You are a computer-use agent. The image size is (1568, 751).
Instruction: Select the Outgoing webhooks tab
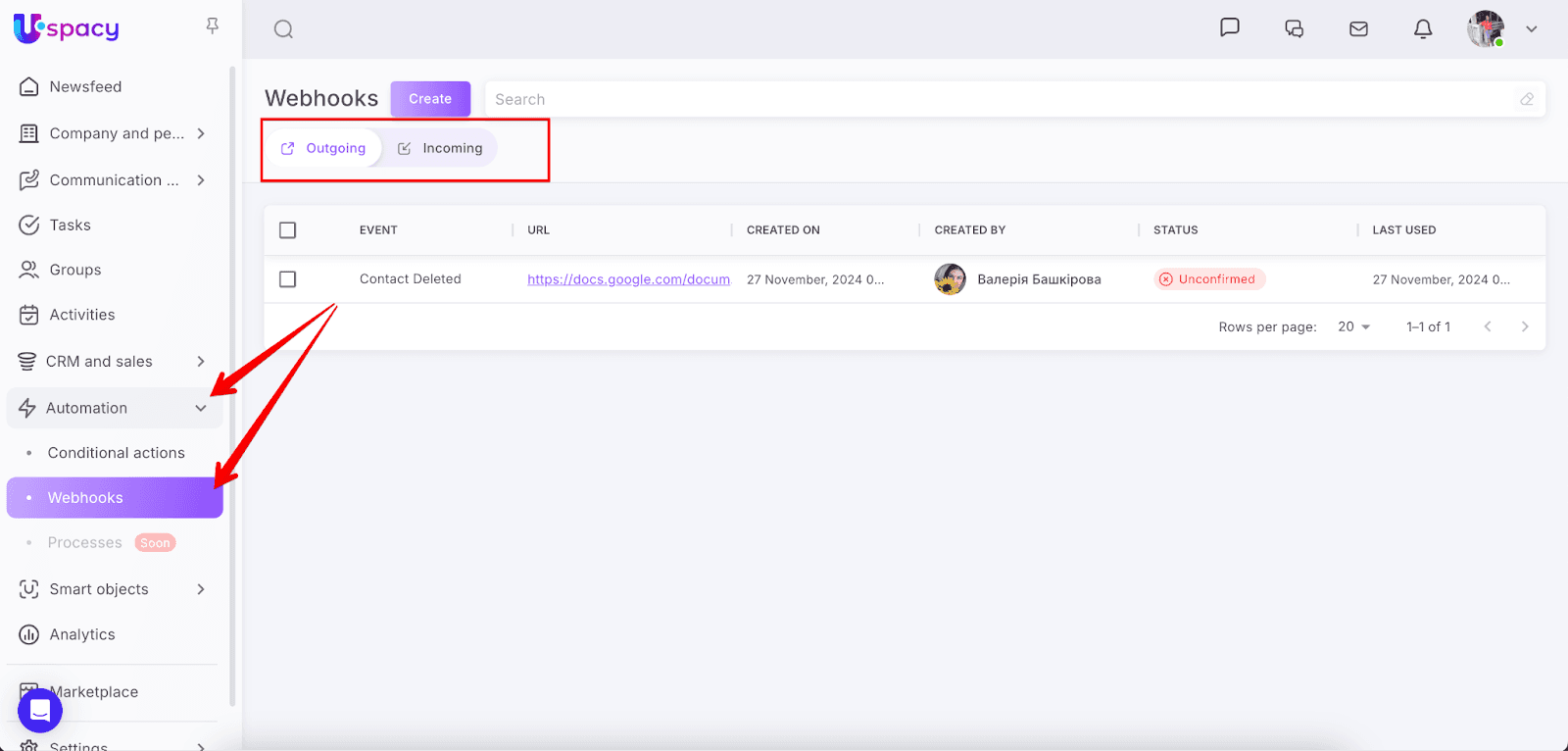tap(323, 148)
